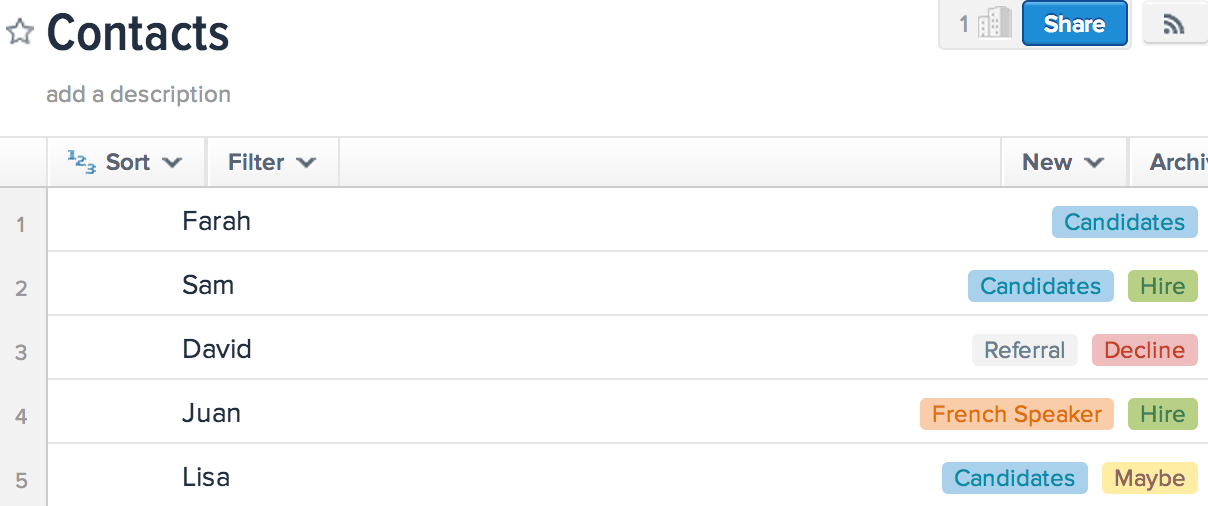The image size is (1208, 506).
Task: Click the blue Share button
Action: point(1074,25)
